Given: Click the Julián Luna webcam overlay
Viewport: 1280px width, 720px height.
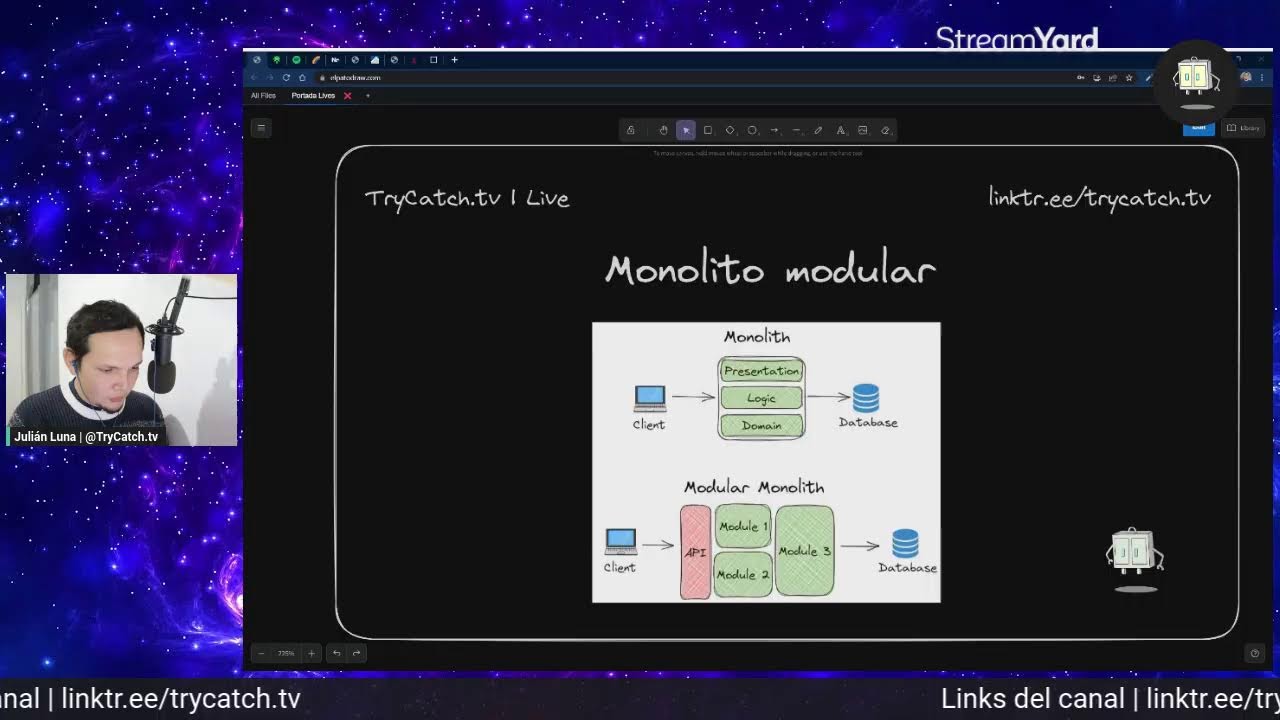Looking at the screenshot, I should click(122, 360).
